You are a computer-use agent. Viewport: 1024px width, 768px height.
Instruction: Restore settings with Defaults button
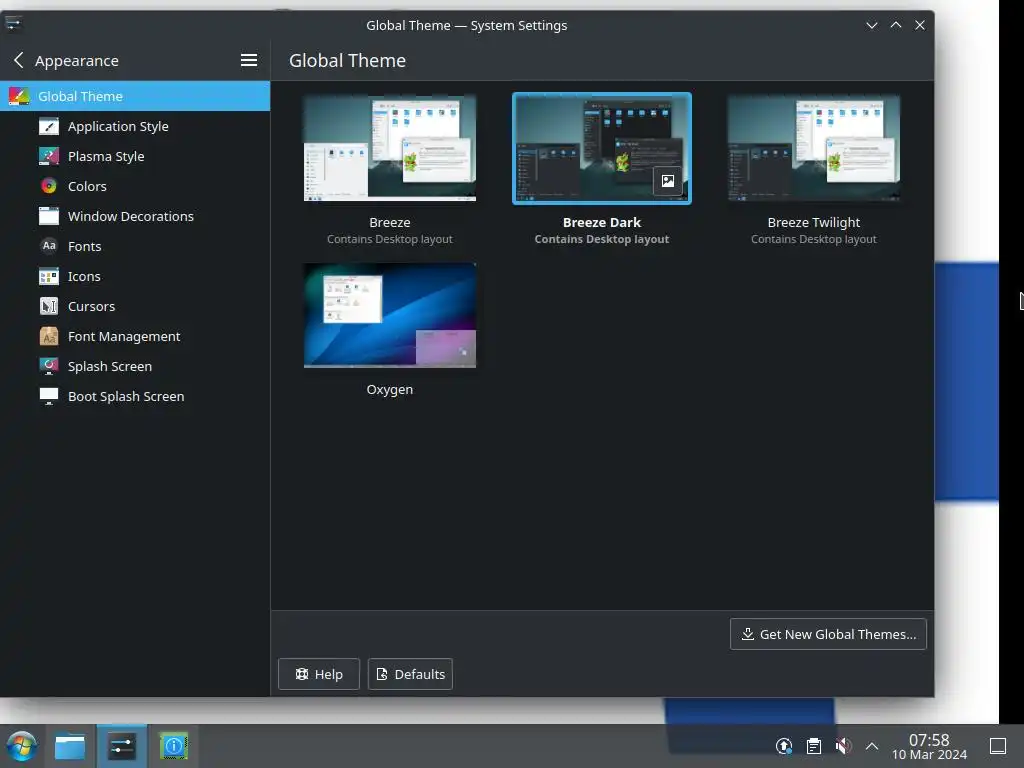[410, 674]
